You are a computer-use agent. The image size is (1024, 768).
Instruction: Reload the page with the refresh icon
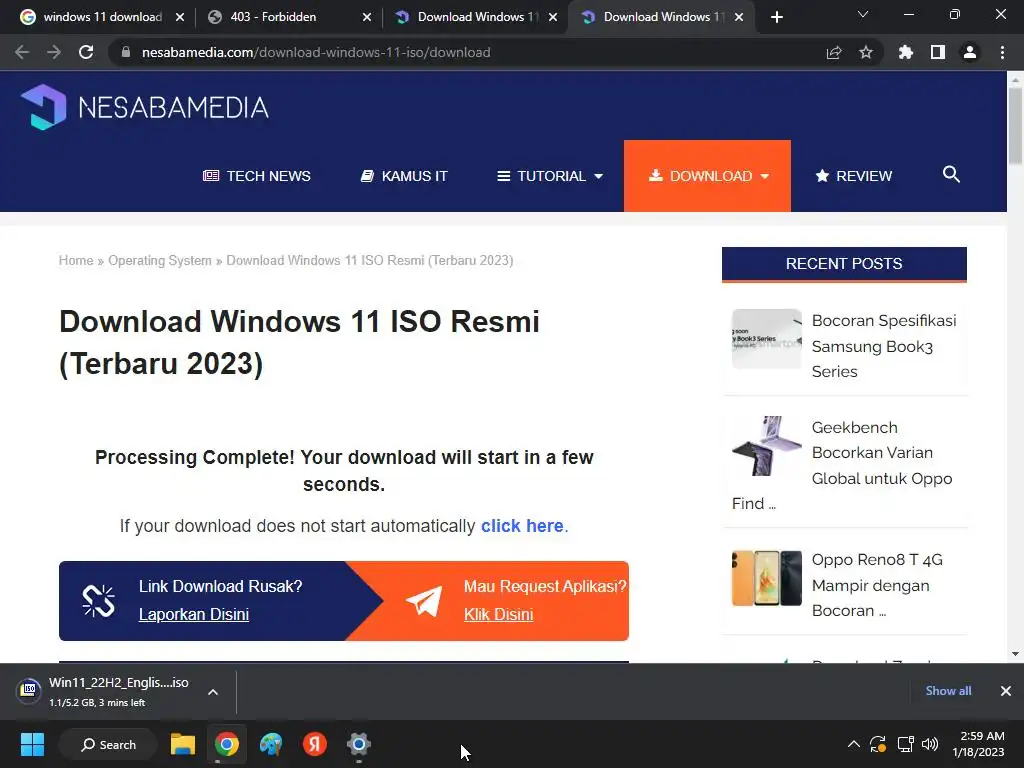point(86,52)
